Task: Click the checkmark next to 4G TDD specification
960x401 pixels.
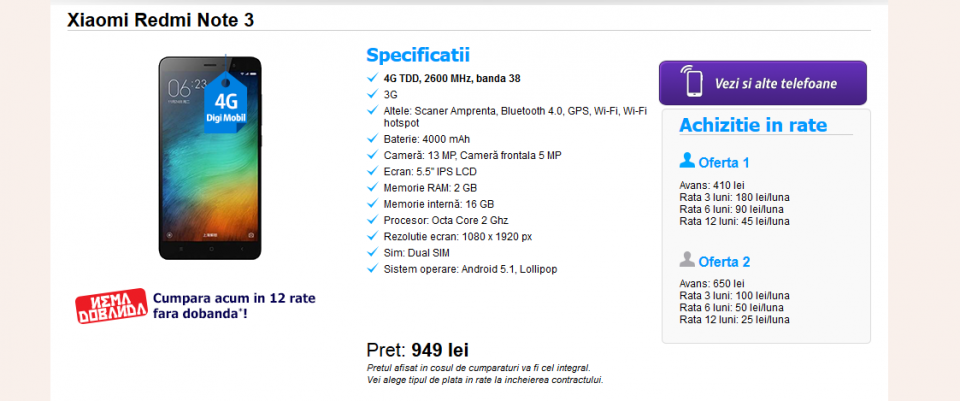Action: (x=373, y=78)
